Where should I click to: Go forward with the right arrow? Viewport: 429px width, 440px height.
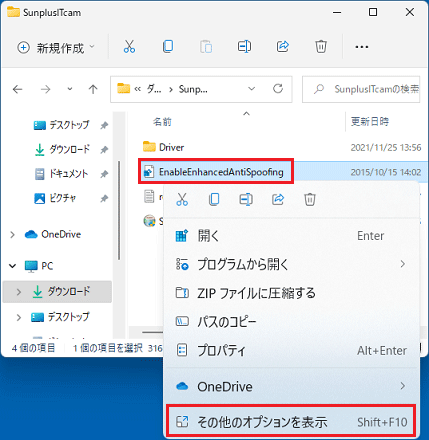[x=45, y=89]
